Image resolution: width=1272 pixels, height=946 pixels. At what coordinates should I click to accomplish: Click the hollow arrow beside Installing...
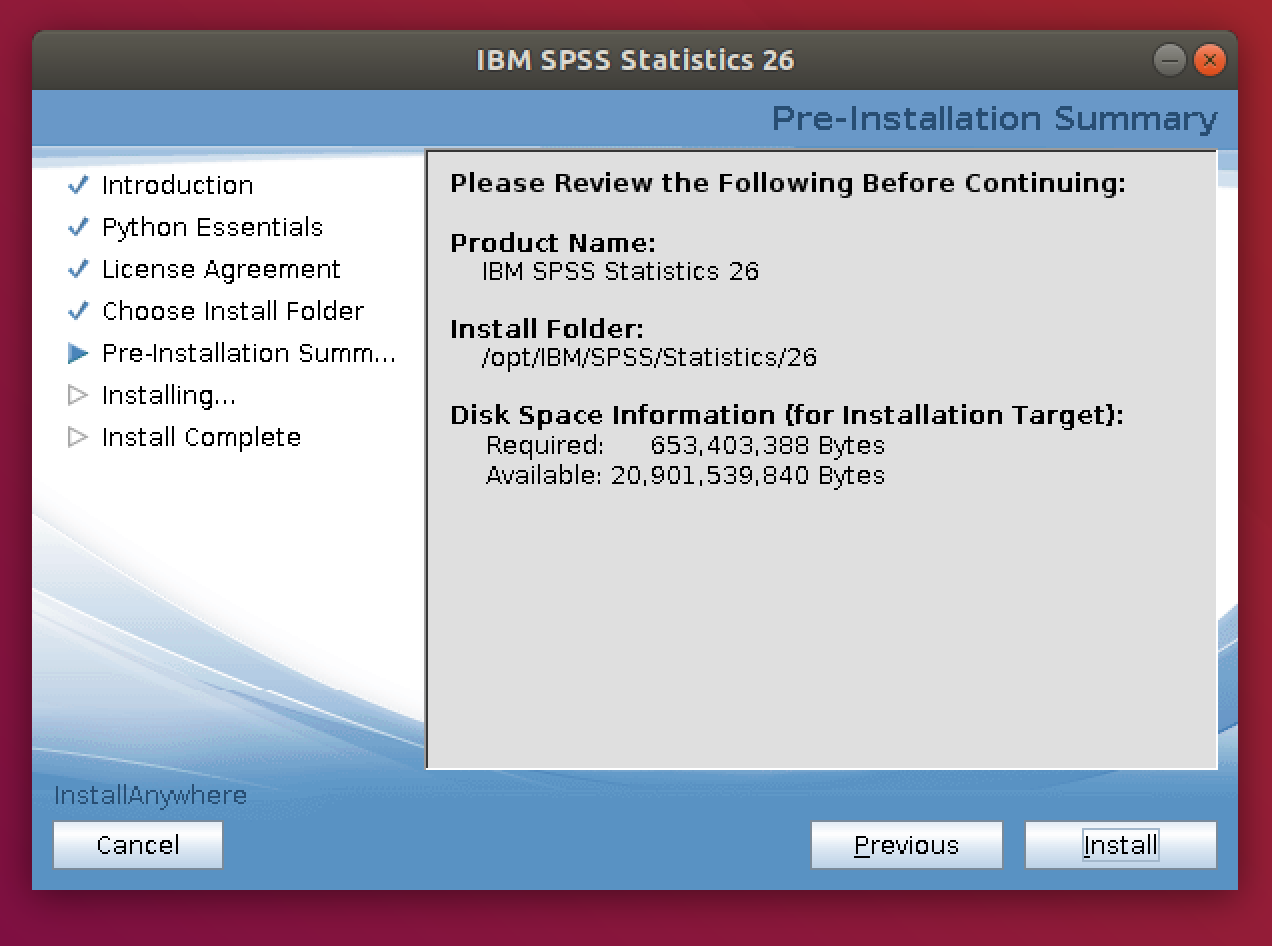78,396
